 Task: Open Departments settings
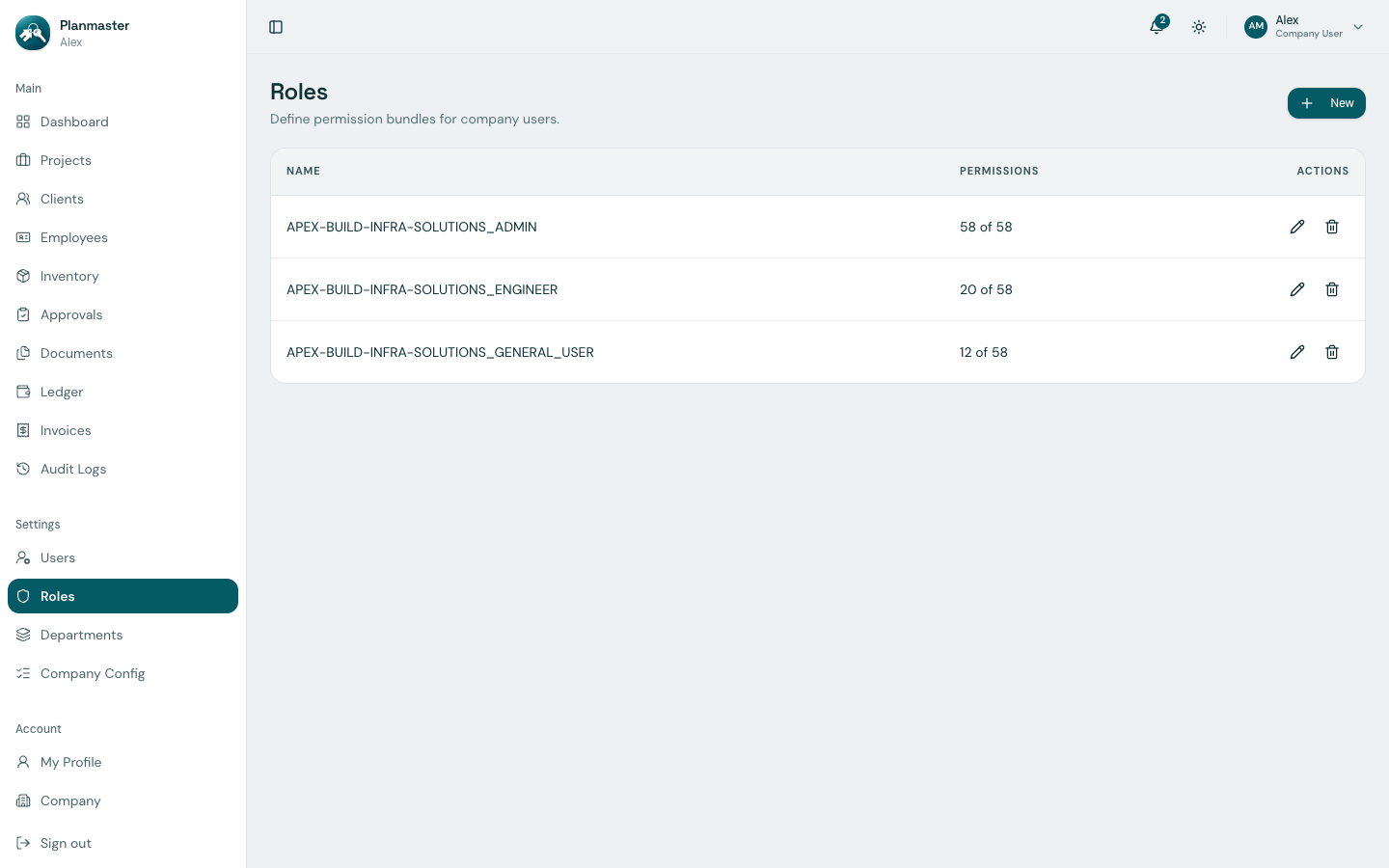(123, 635)
